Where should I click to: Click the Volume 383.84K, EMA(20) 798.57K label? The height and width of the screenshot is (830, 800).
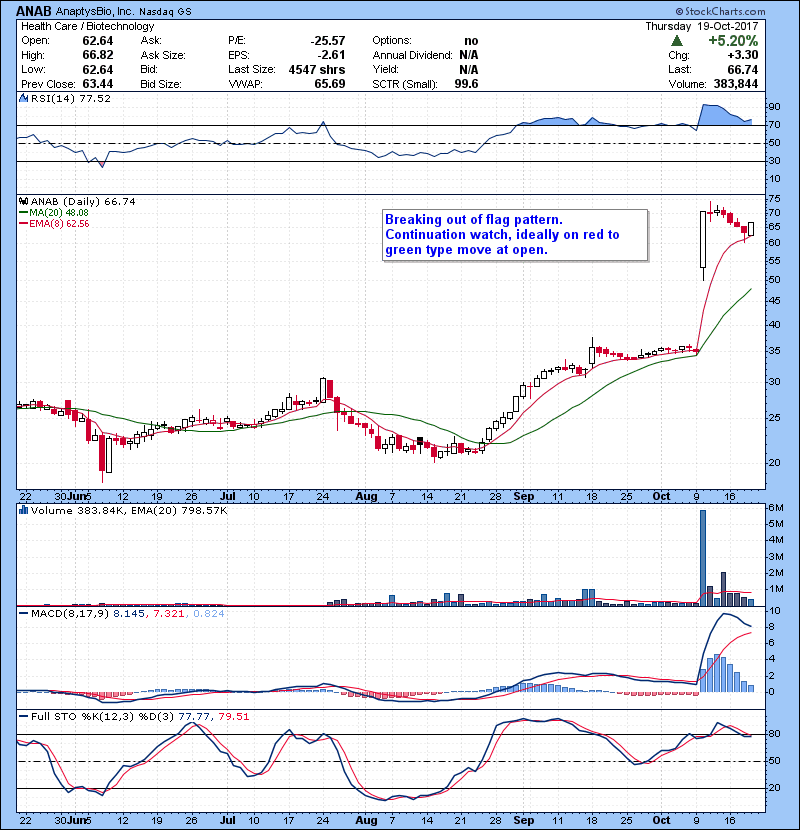[x=129, y=510]
